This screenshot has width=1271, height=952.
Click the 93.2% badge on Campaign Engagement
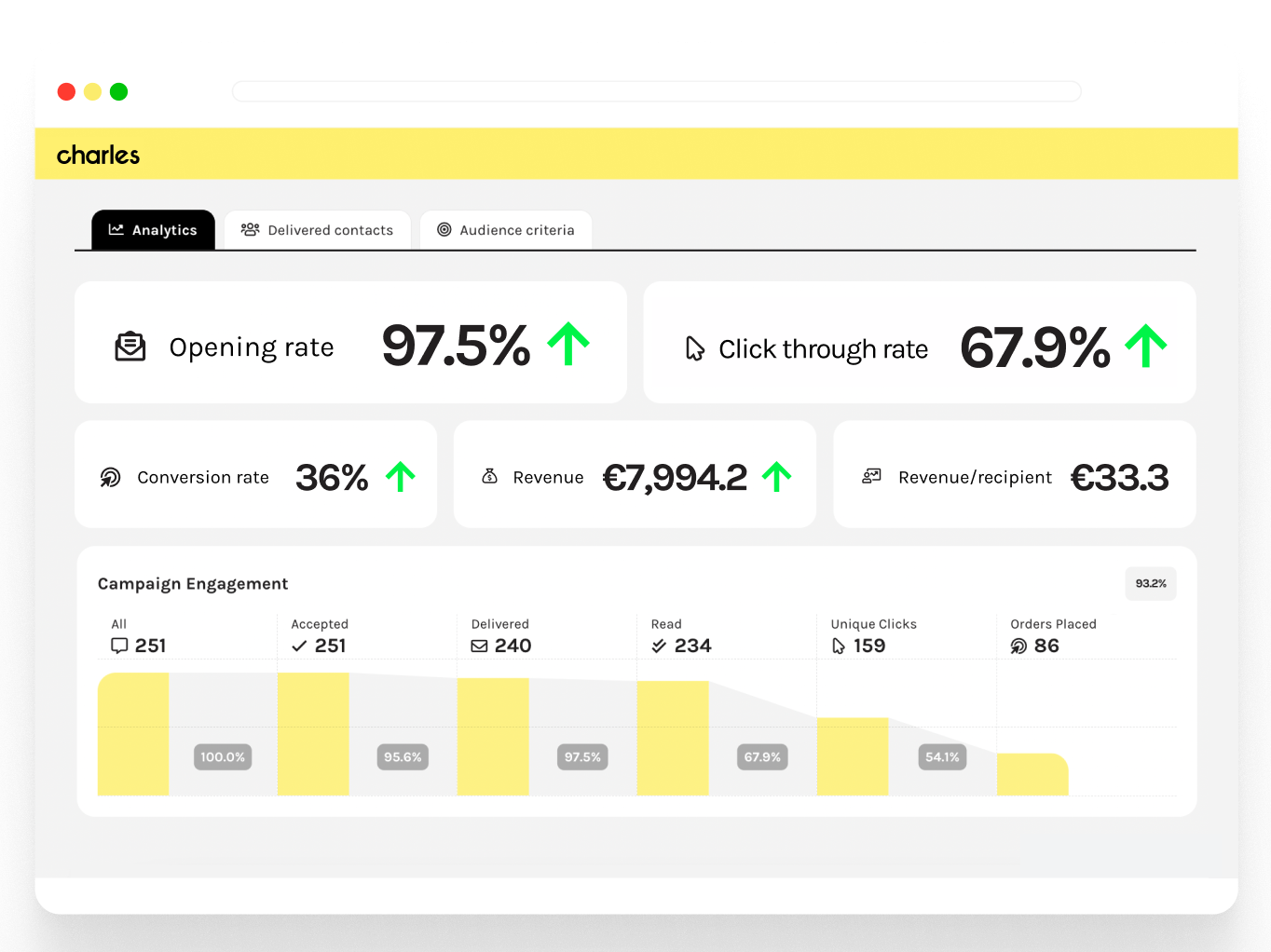pos(1150,583)
